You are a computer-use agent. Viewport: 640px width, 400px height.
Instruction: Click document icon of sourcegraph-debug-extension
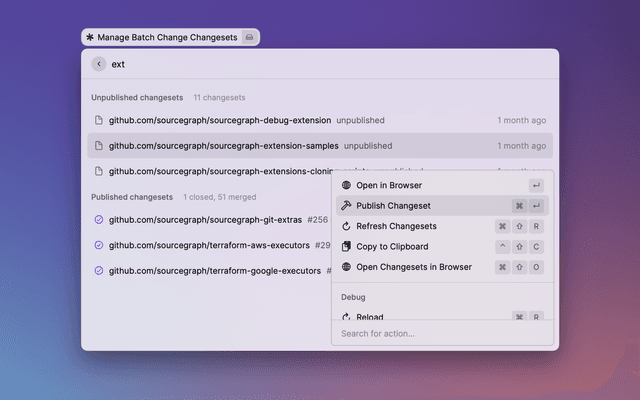98,120
